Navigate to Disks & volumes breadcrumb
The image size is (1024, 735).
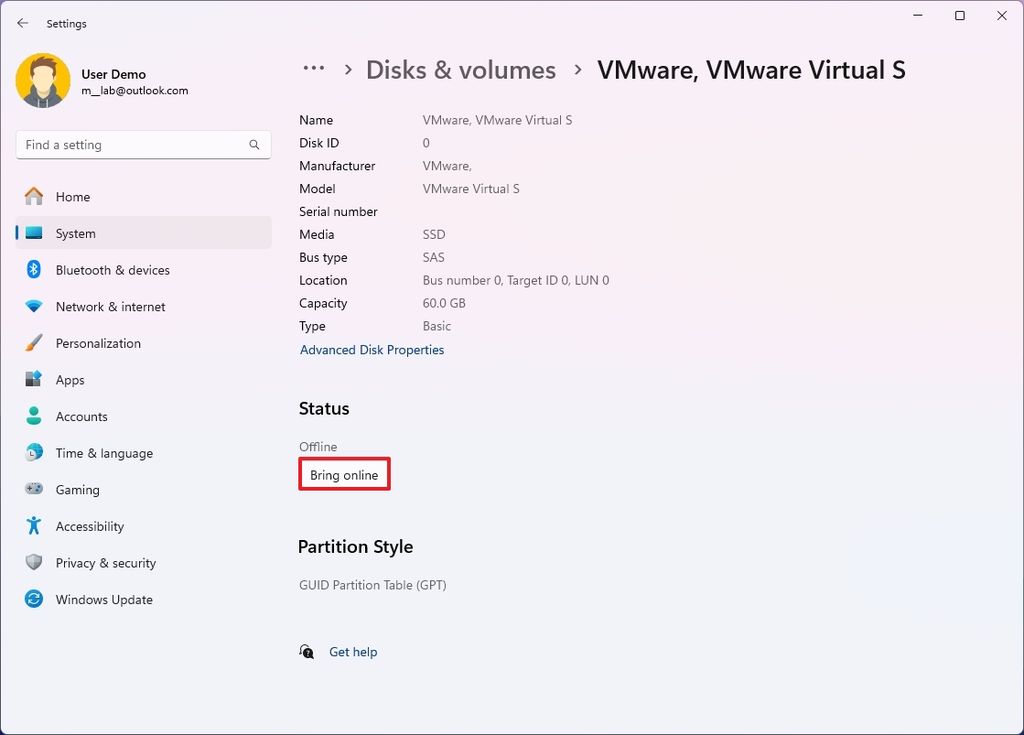pos(461,70)
